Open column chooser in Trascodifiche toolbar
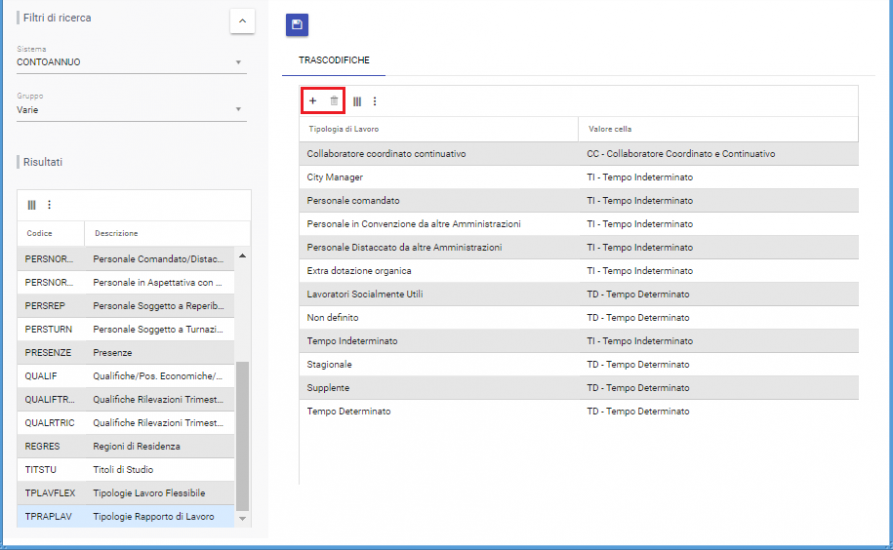Screen dimensions: 893x550 click(357, 101)
